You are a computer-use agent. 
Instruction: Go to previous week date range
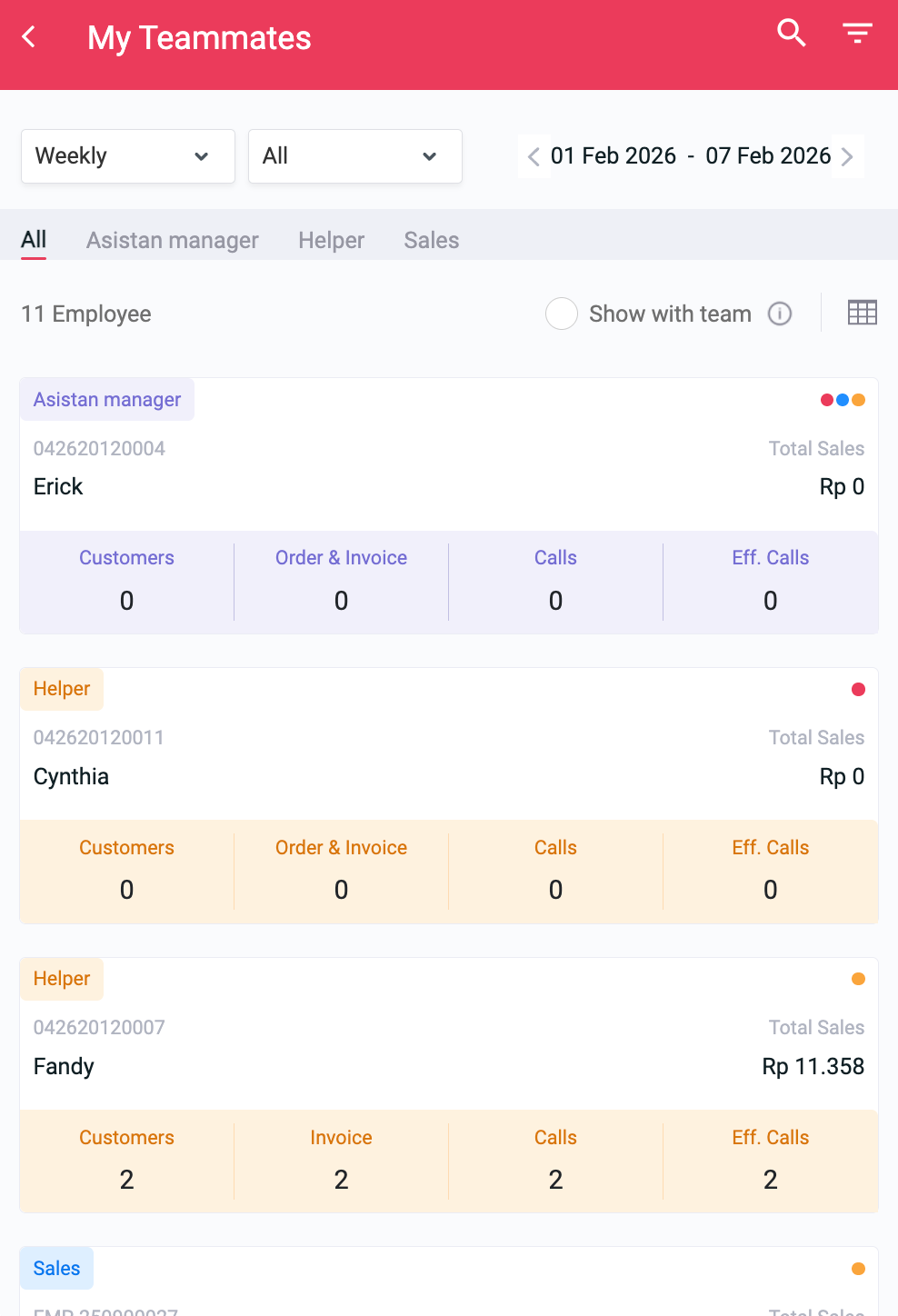(534, 156)
